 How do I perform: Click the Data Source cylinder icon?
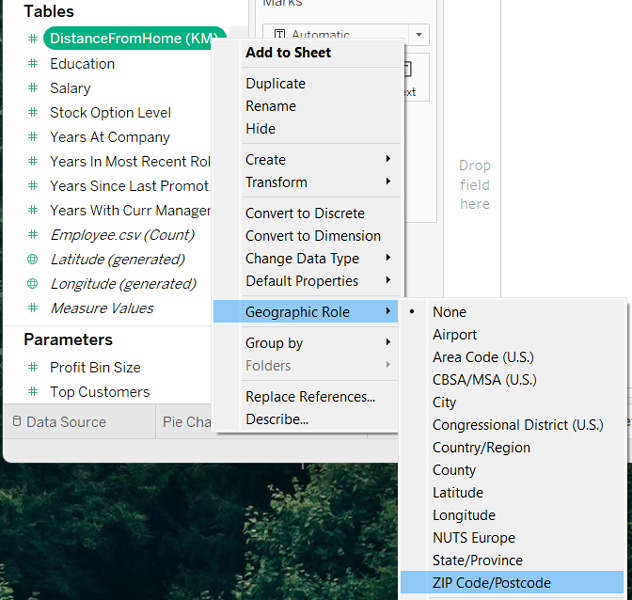[x=16, y=422]
